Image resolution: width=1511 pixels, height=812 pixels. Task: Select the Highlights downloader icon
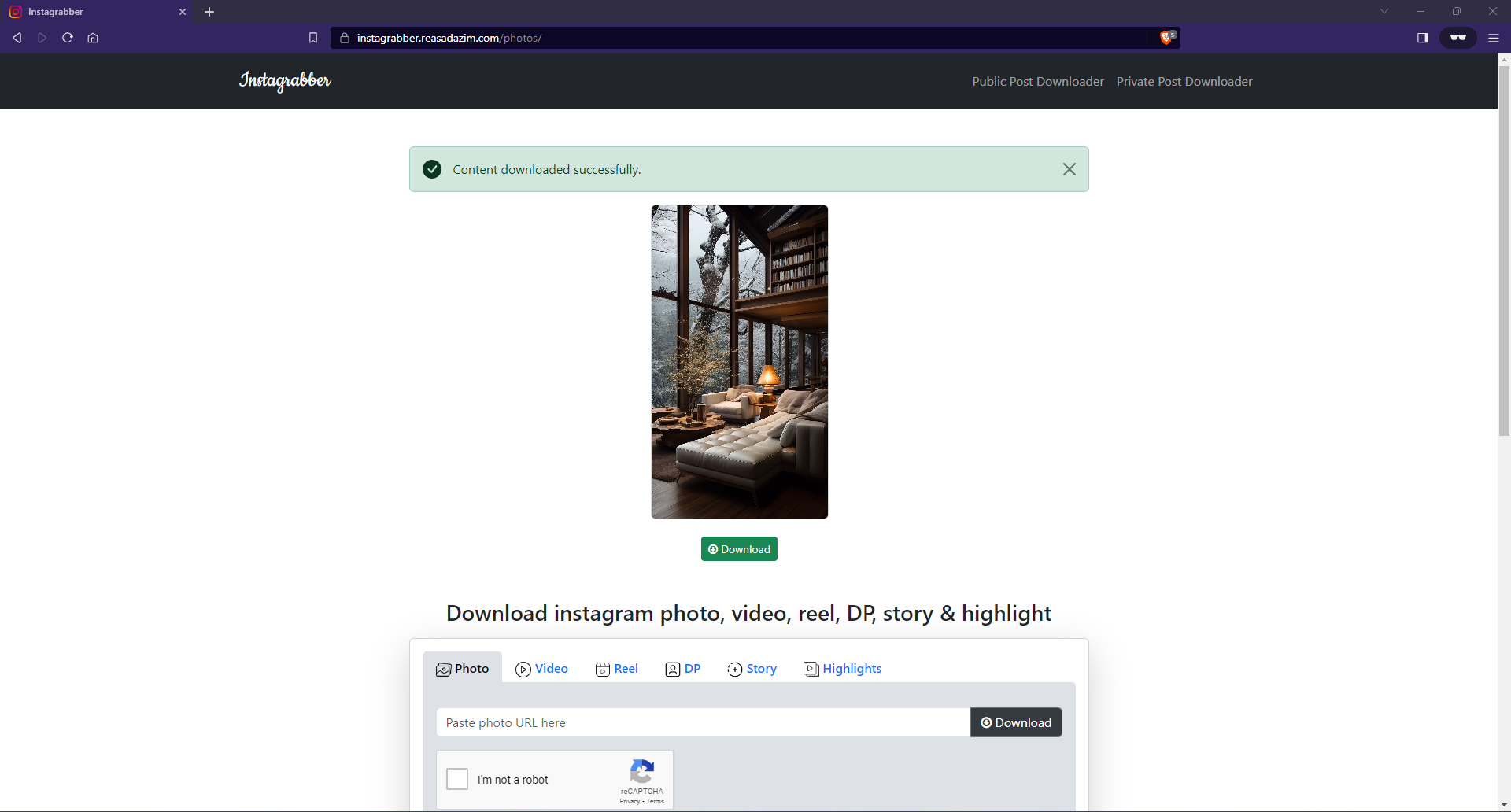pos(810,669)
